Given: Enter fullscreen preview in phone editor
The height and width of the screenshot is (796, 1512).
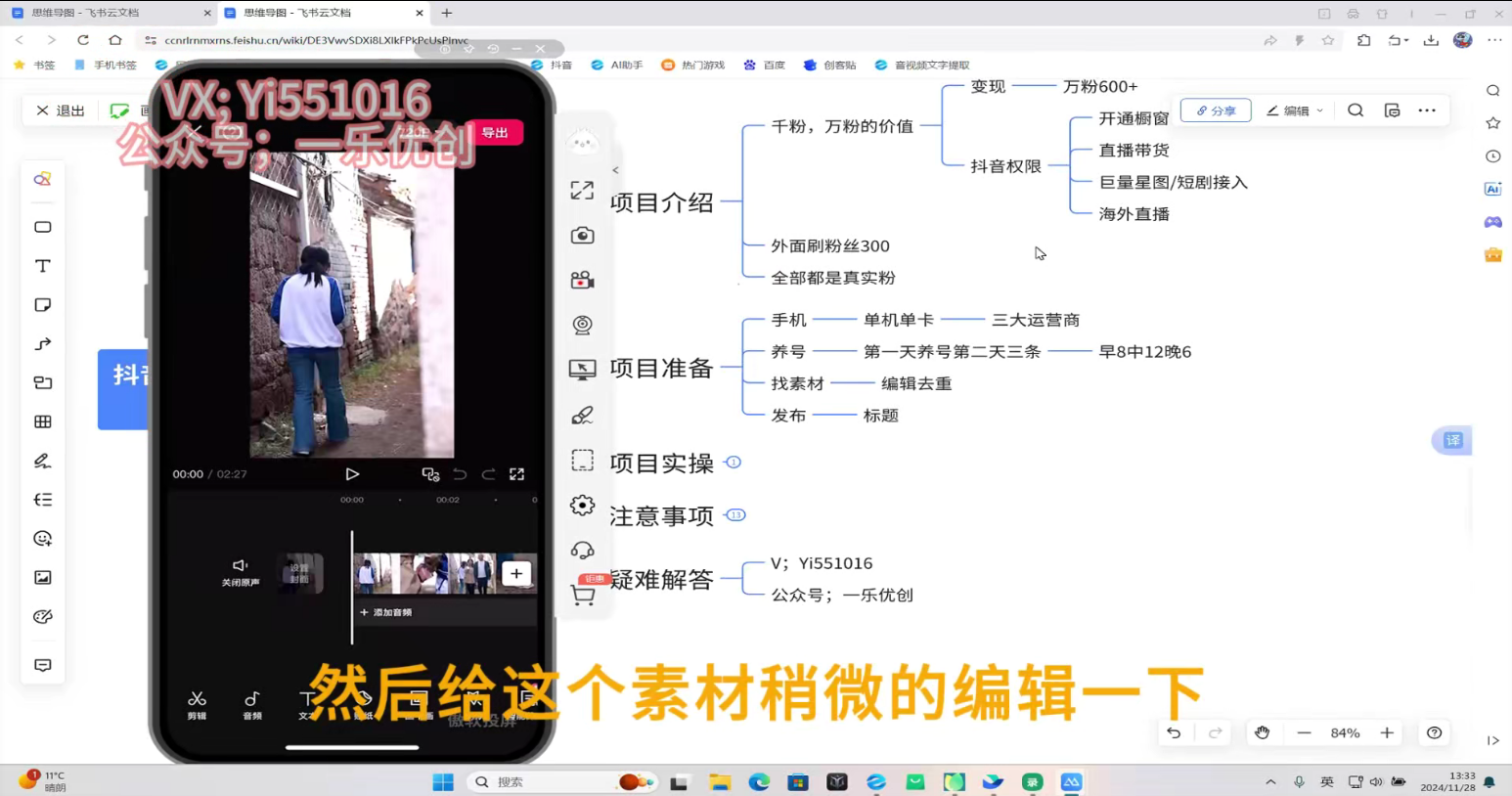Looking at the screenshot, I should pyautogui.click(x=516, y=474).
